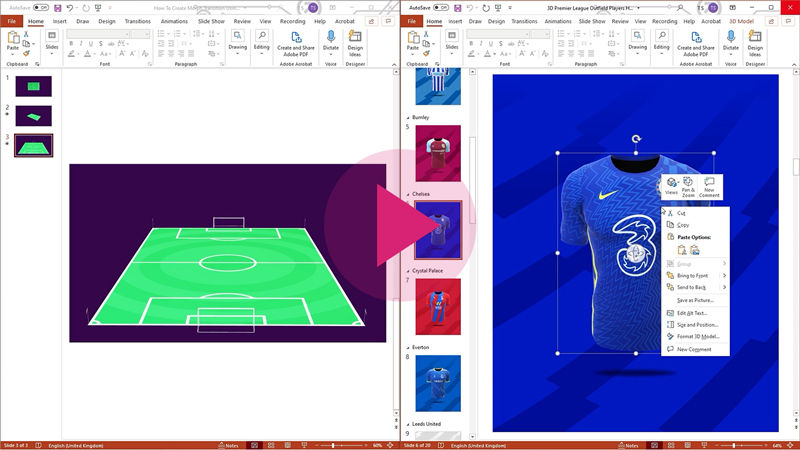
Task: Select the Crystal Palace red shirt slide thumbnail
Action: 437,306
